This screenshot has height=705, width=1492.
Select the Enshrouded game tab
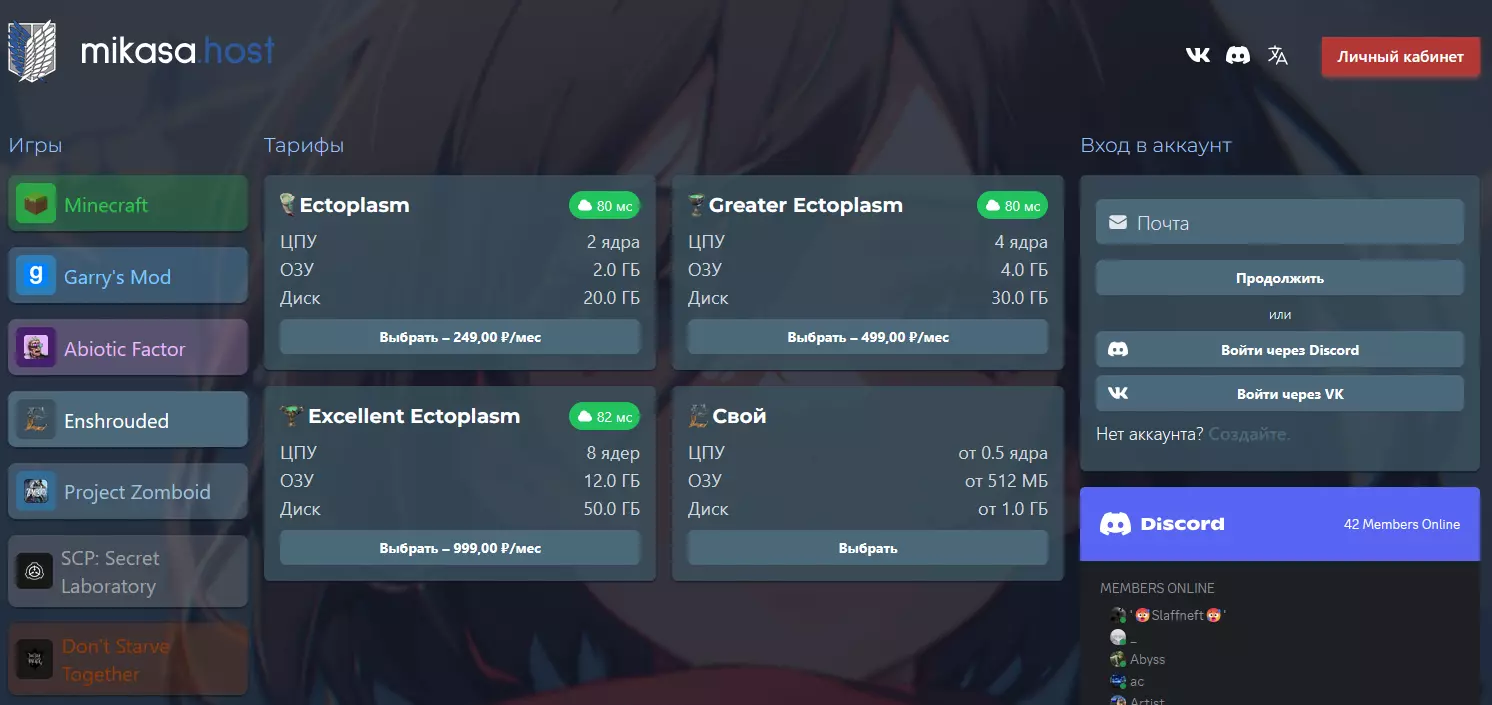click(x=128, y=420)
